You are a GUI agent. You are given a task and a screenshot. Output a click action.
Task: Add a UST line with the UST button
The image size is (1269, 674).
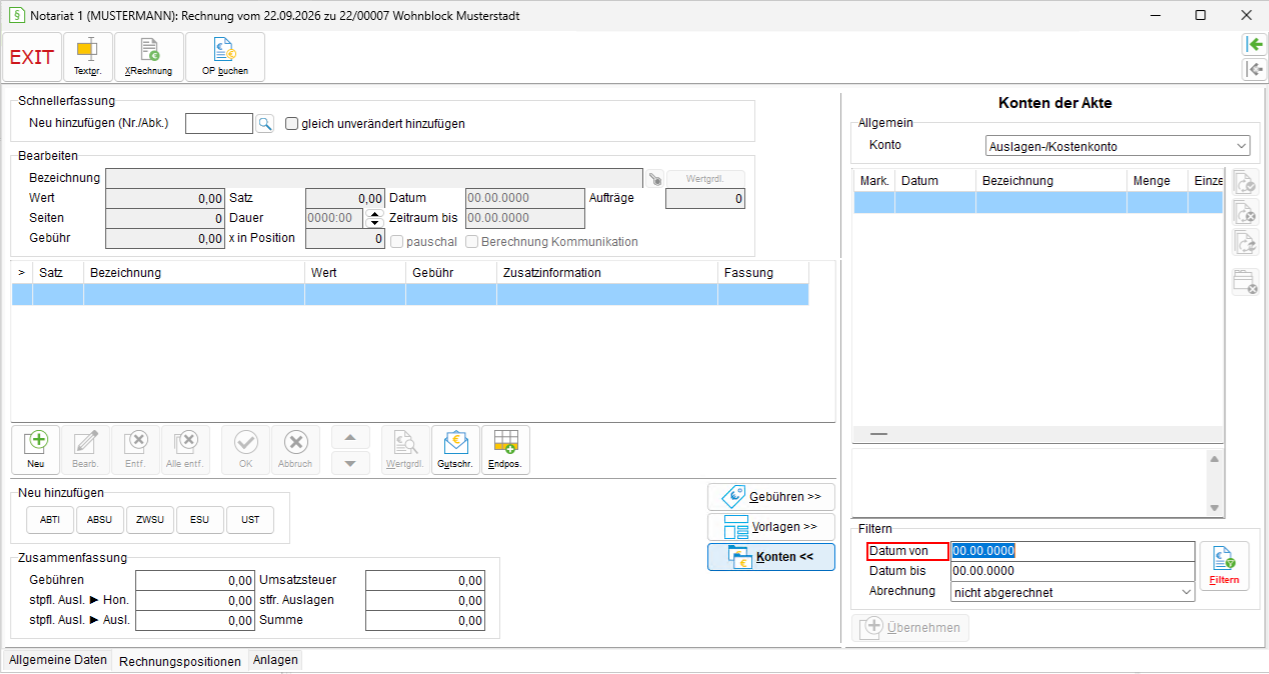(250, 520)
